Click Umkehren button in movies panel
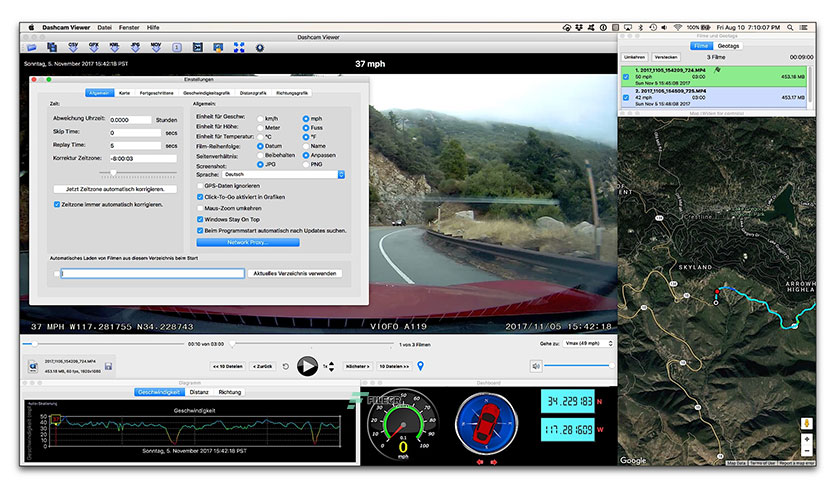836x484 pixels. pos(634,57)
